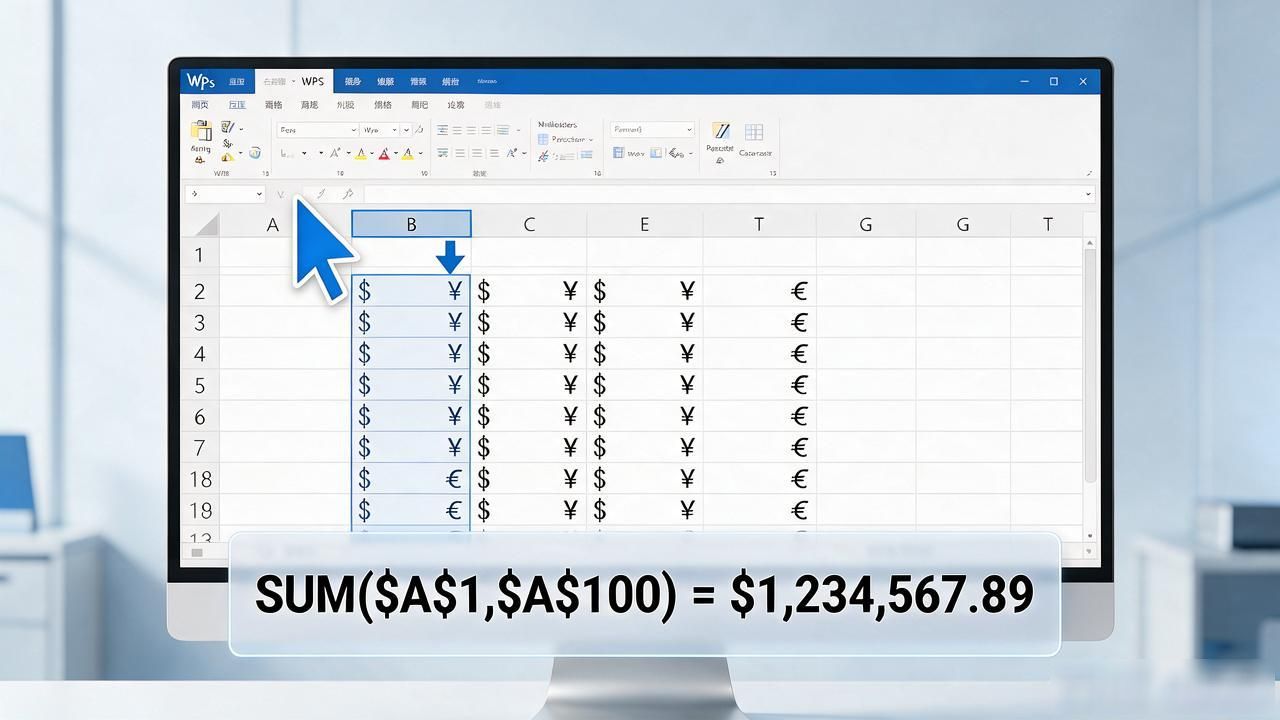The image size is (1280, 720).
Task: Click the V confirm icon beside the name box
Action: [281, 194]
